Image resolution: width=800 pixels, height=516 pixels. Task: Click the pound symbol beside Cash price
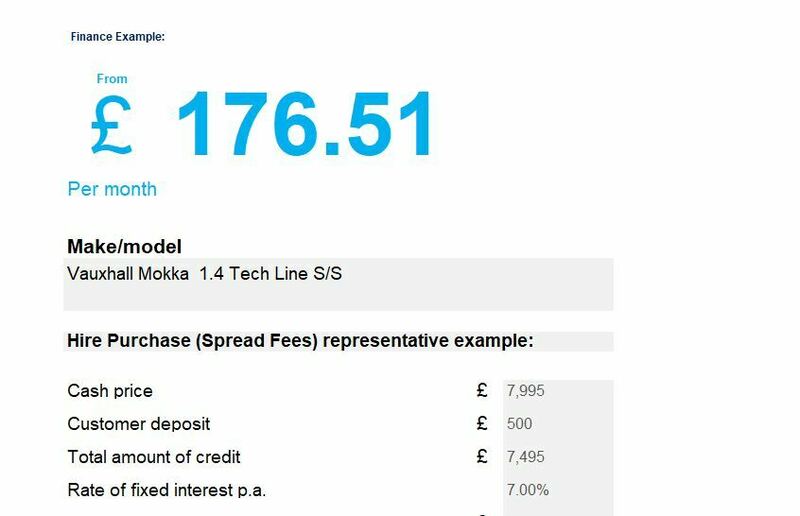pos(482,390)
